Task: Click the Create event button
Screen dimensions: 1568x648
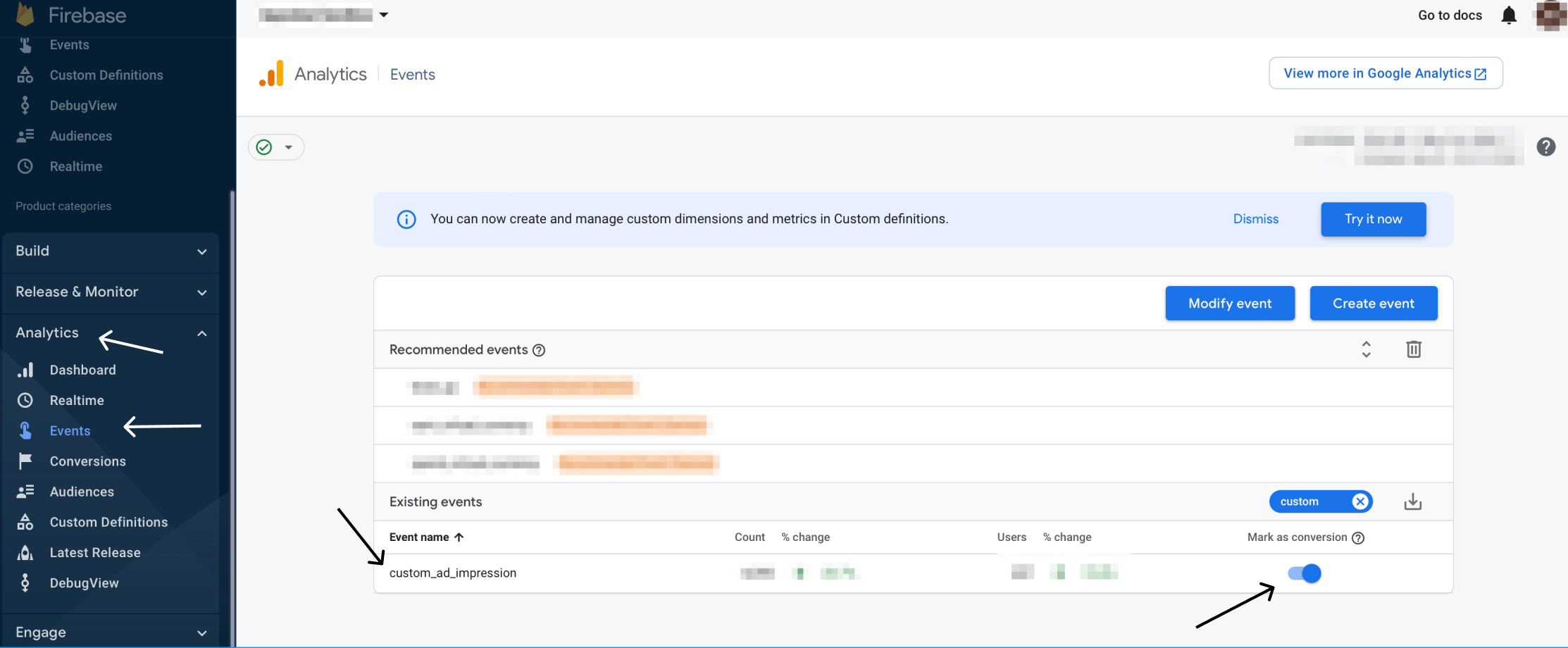Action: pos(1373,304)
